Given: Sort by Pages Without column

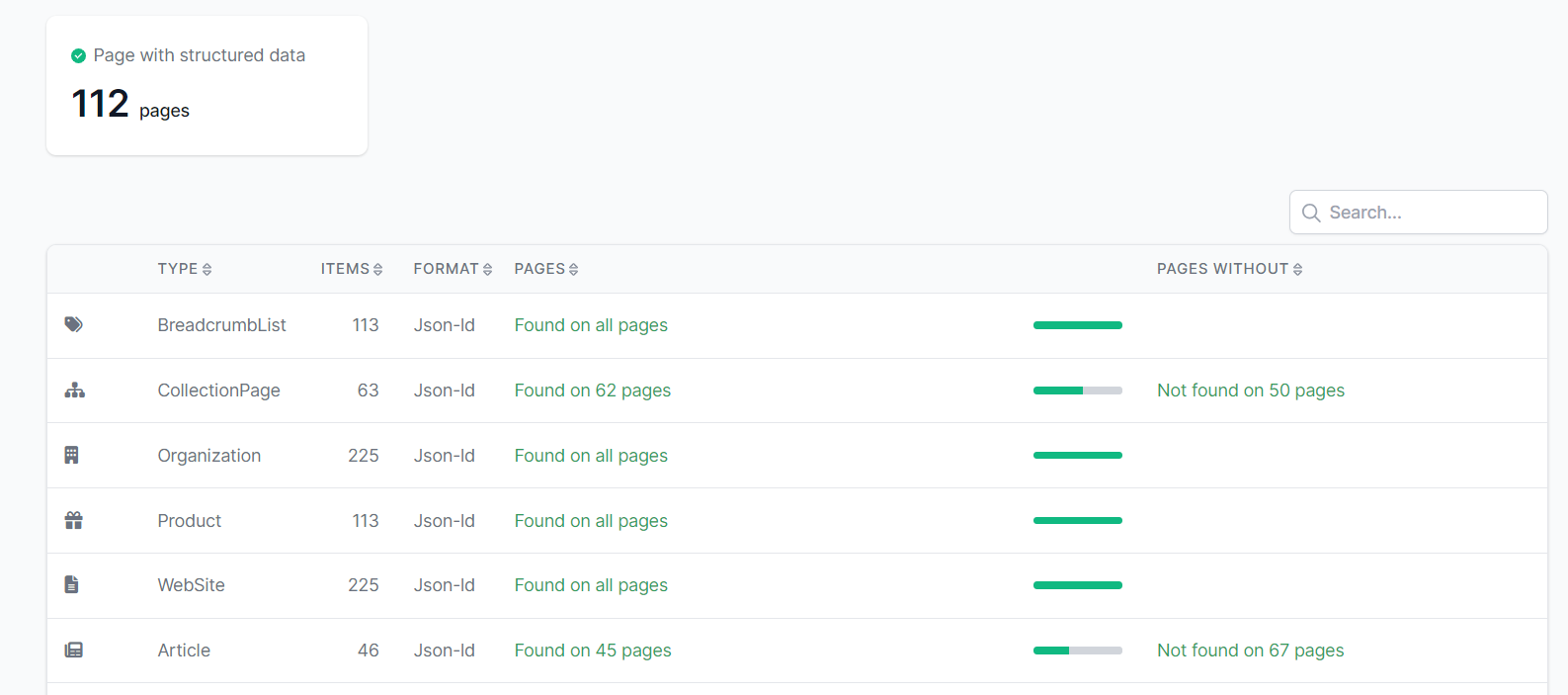Looking at the screenshot, I should point(1229,269).
